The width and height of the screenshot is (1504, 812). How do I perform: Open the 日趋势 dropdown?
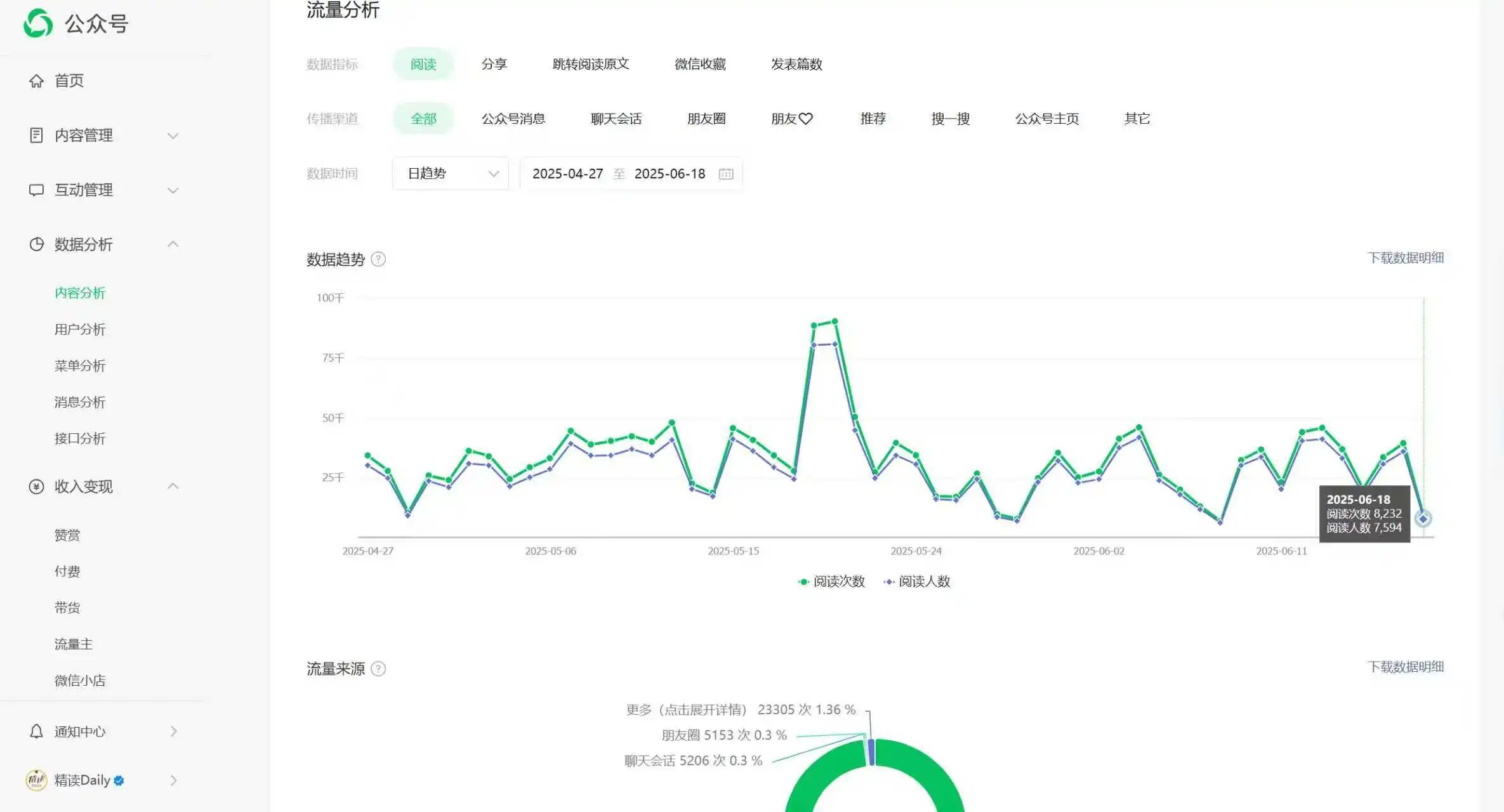point(451,174)
